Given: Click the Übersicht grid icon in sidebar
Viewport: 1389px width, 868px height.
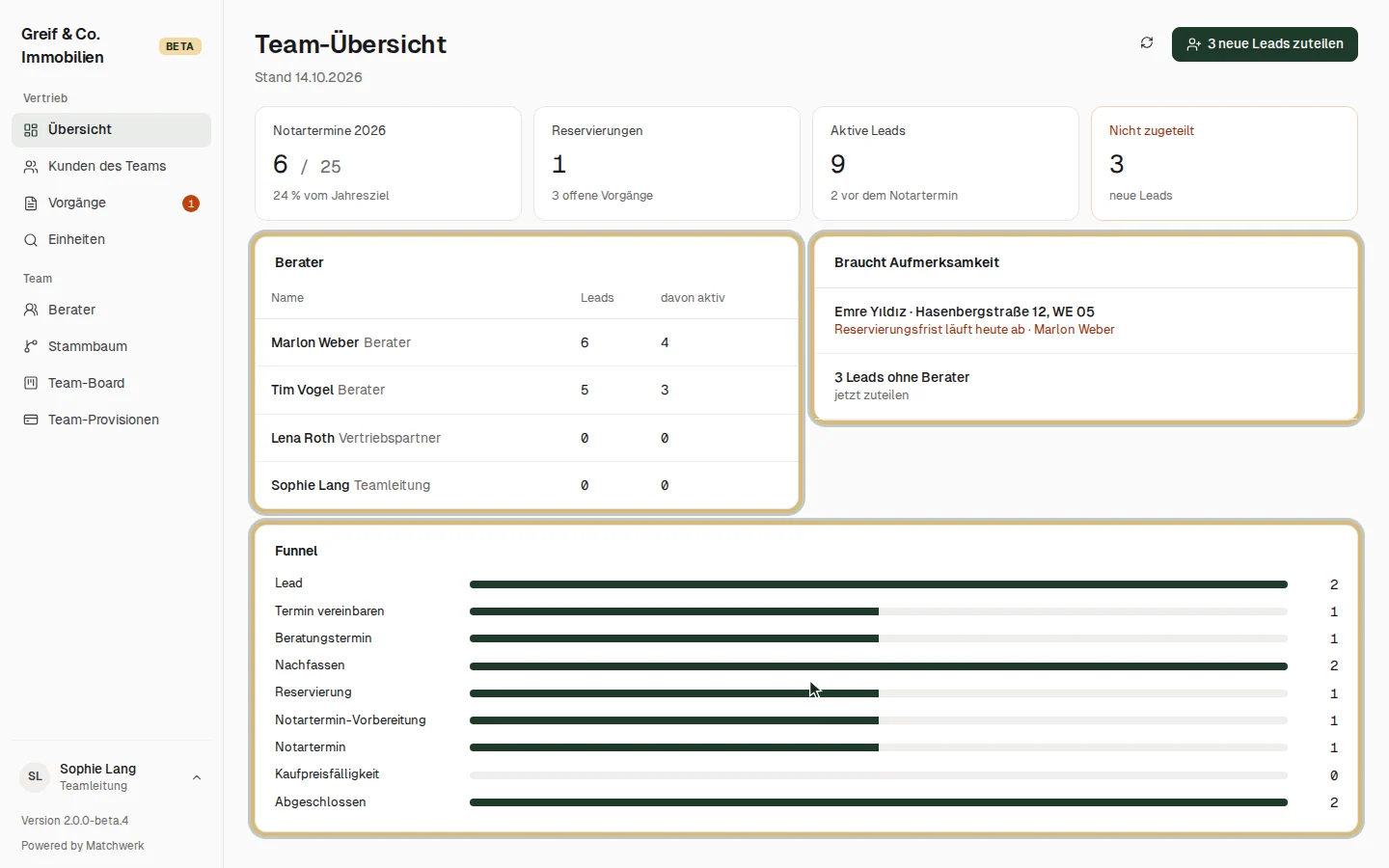Looking at the screenshot, I should click(x=31, y=130).
